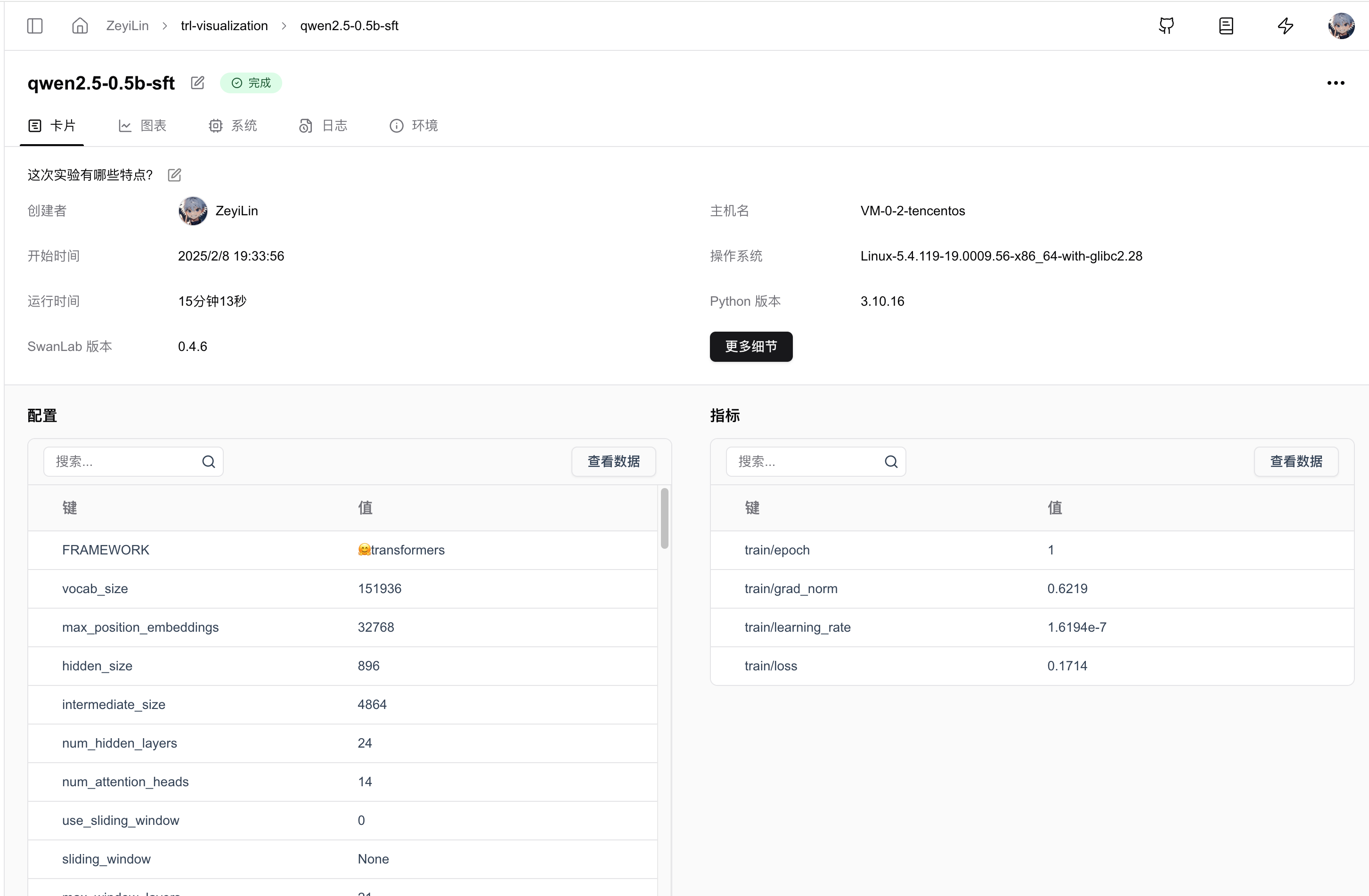Click the config table scrollbar
Image resolution: width=1369 pixels, height=896 pixels.
[664, 518]
